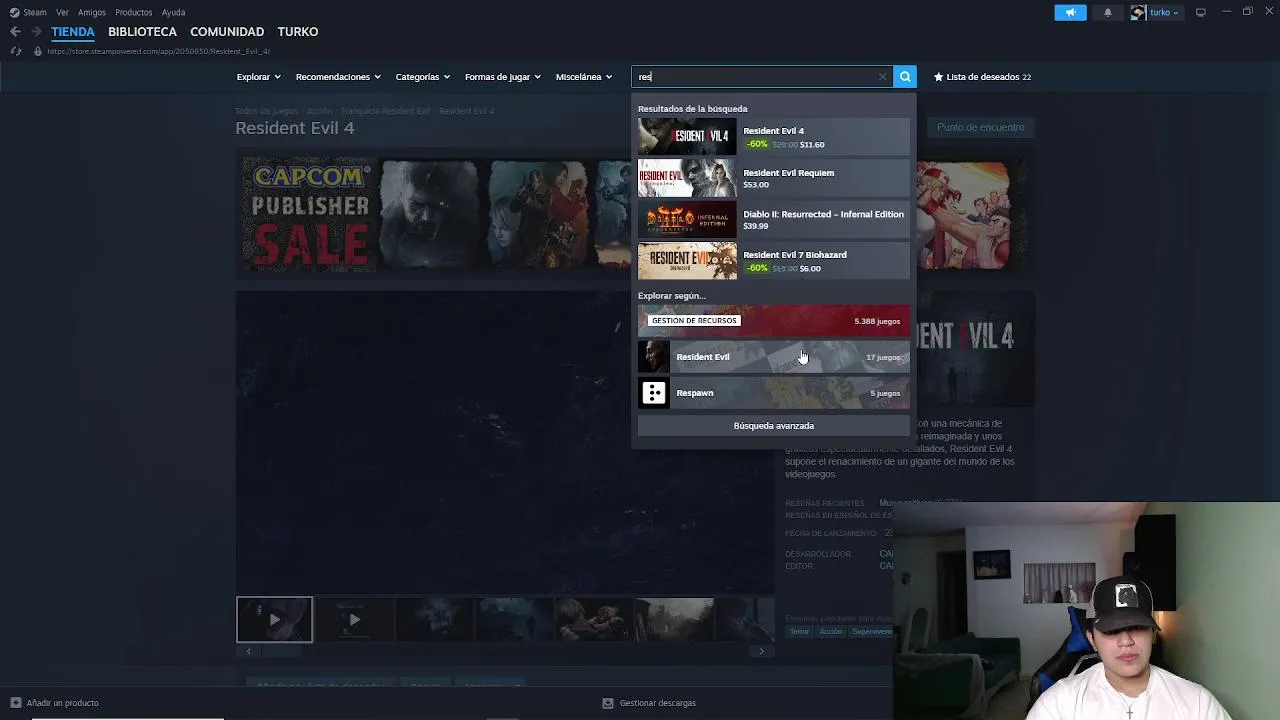
Task: Open the Ver menu
Action: click(62, 12)
